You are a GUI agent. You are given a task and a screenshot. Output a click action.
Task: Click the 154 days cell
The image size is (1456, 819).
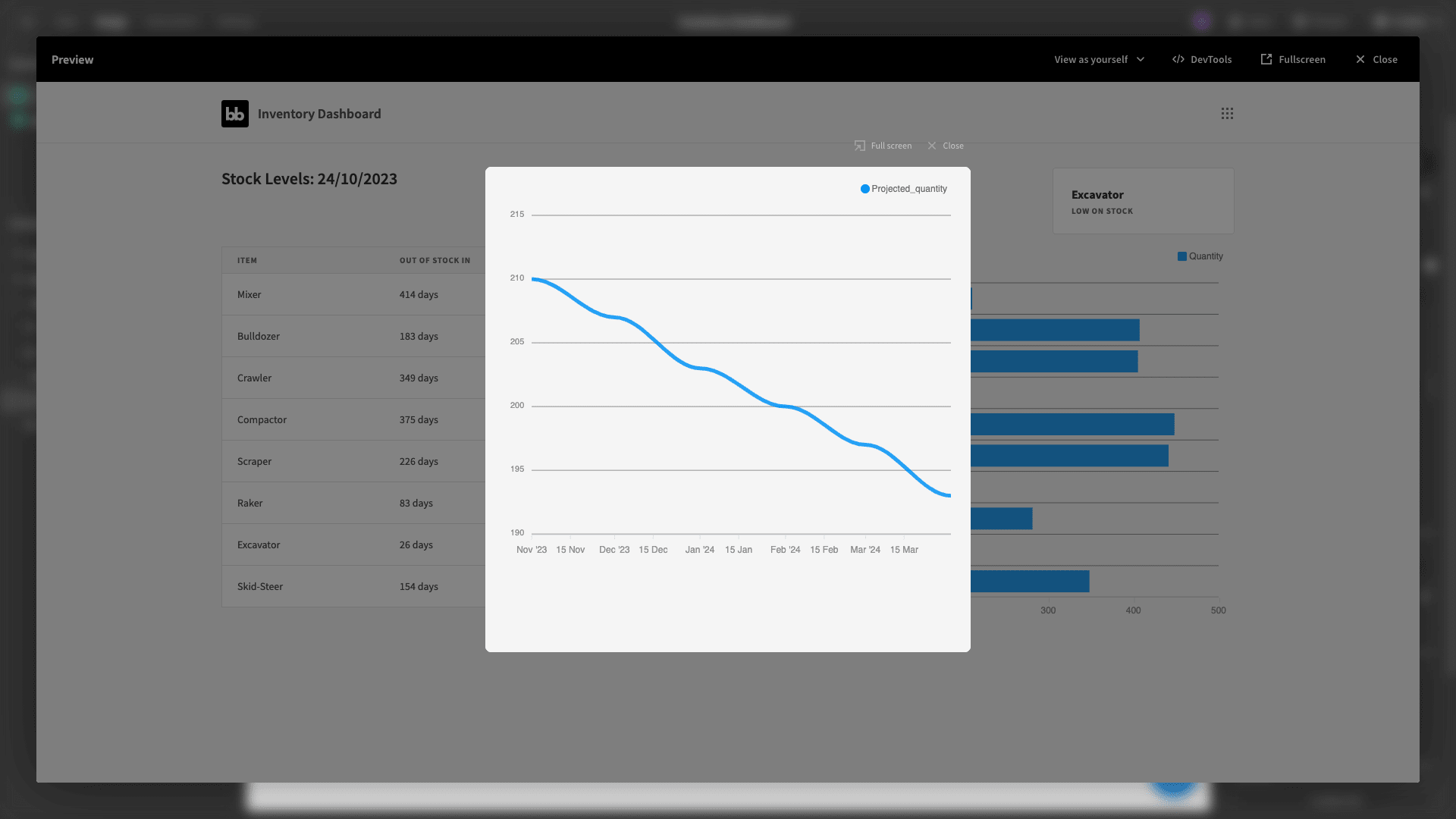419,586
